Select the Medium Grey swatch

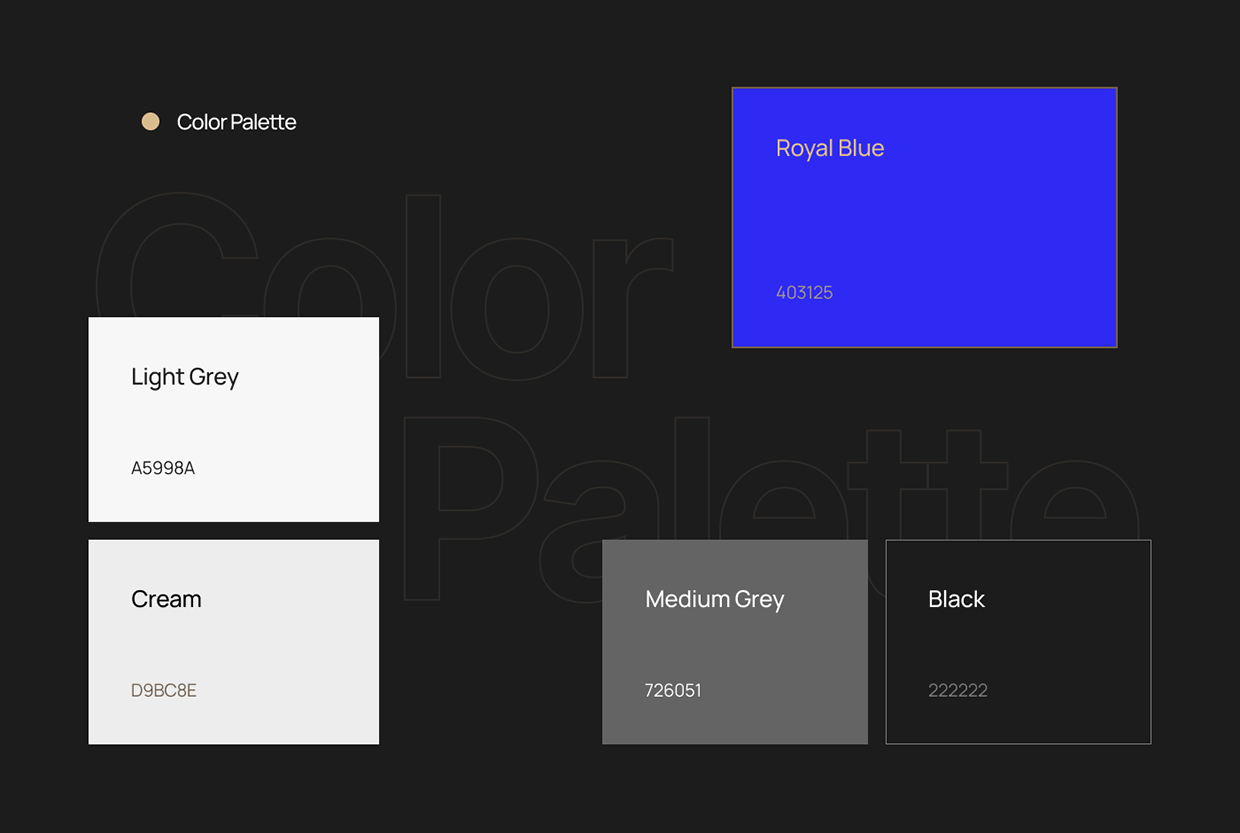pos(735,641)
